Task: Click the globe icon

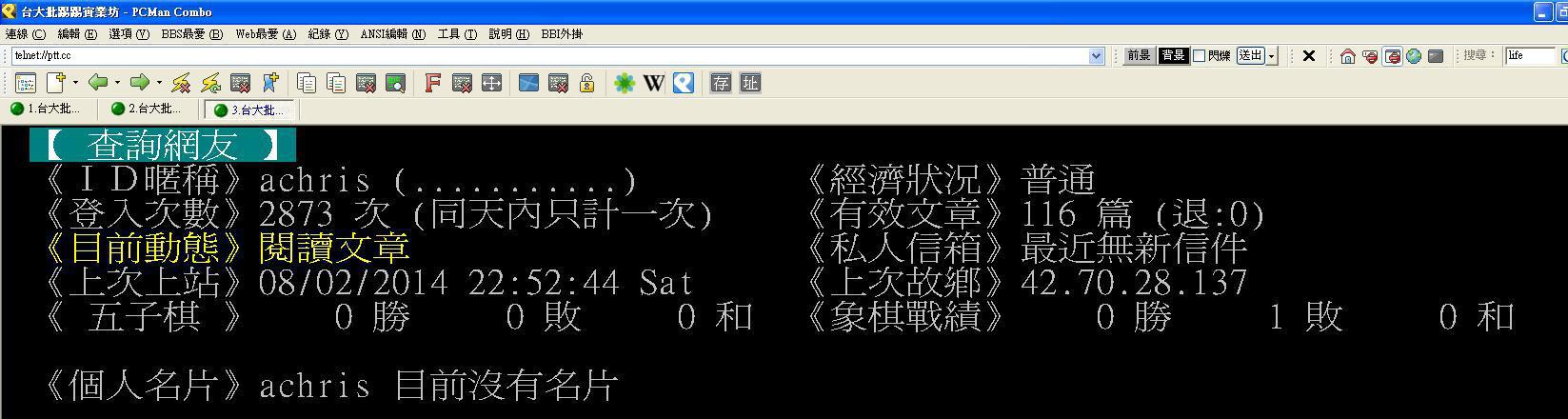Action: (1414, 56)
